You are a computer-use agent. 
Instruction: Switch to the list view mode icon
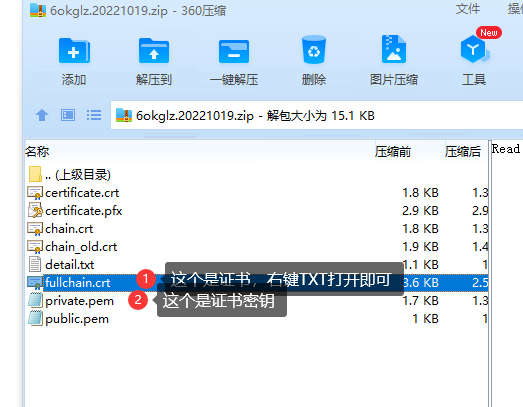(94, 115)
